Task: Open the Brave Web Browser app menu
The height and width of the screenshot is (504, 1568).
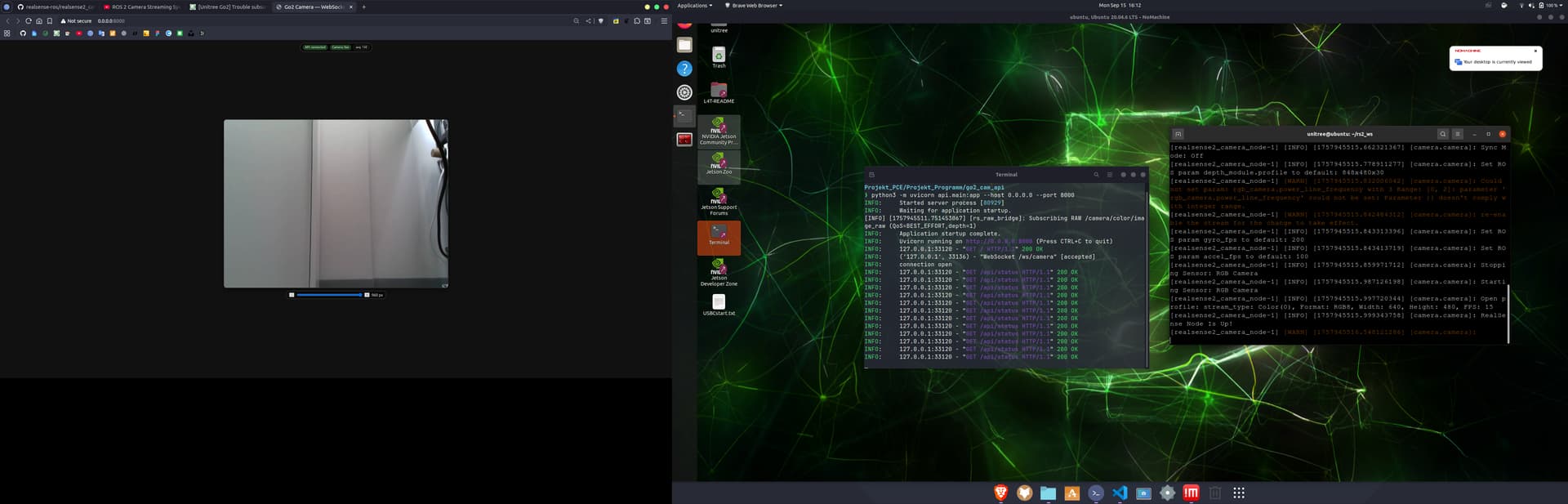Action: coord(753,6)
